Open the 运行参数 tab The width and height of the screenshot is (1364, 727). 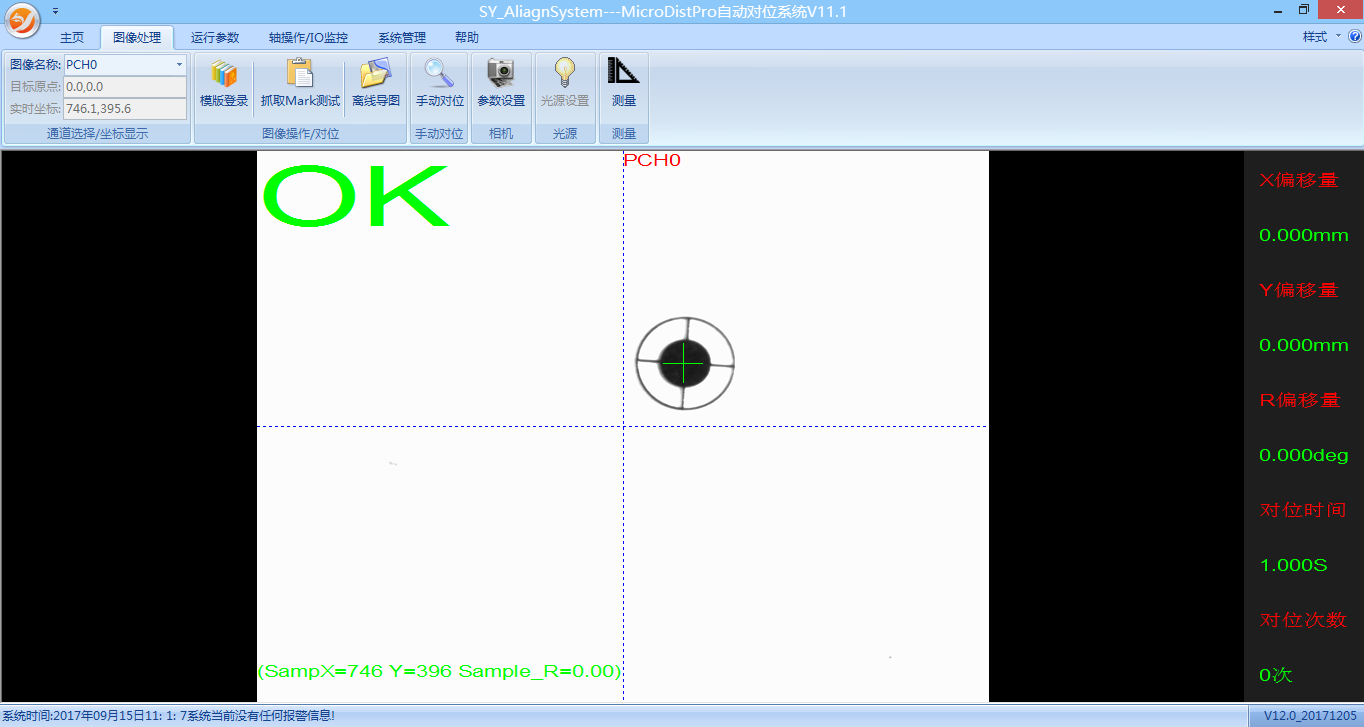[x=215, y=38]
